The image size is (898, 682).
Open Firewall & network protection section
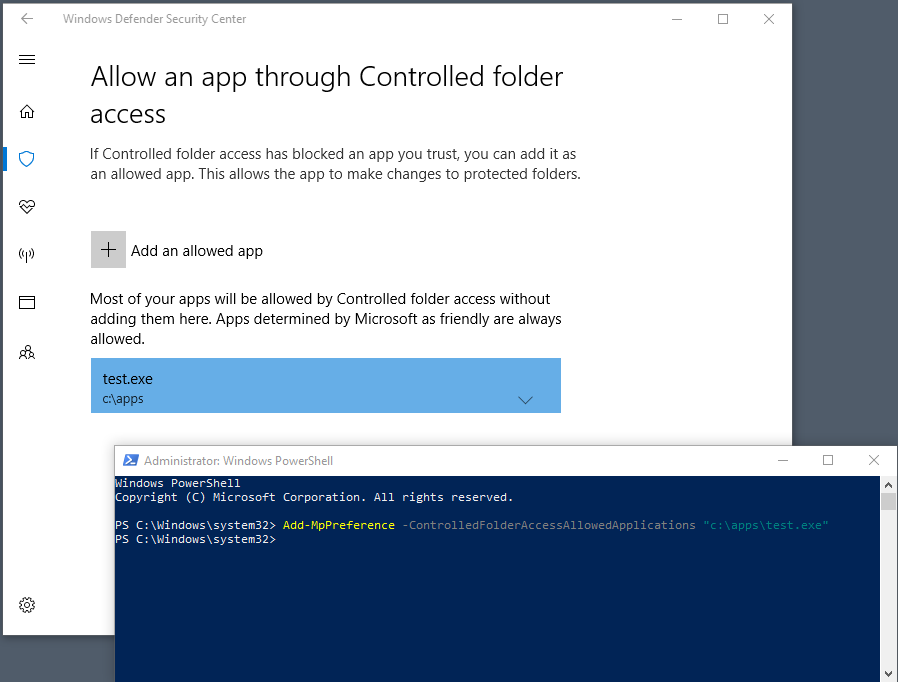point(27,254)
